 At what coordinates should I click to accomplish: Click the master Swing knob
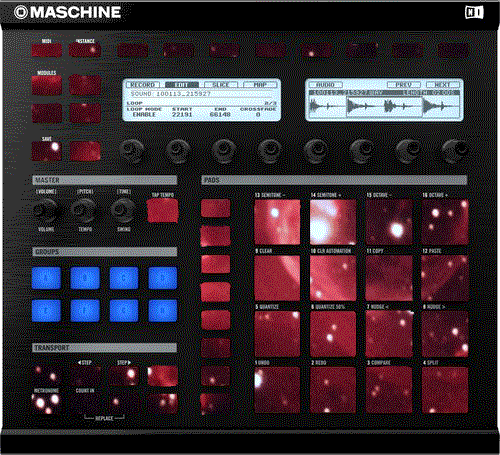click(123, 211)
